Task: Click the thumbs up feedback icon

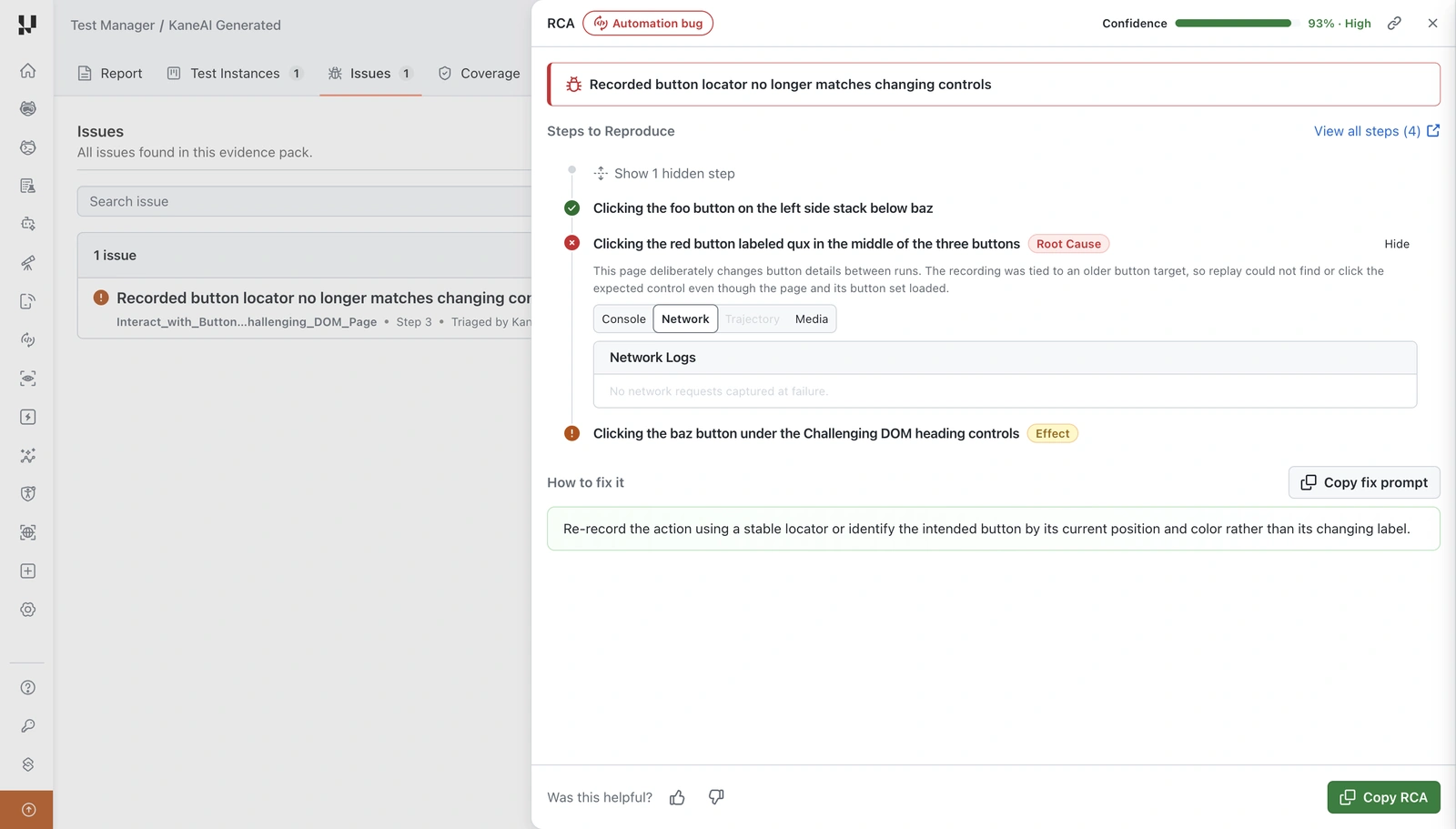Action: [677, 798]
